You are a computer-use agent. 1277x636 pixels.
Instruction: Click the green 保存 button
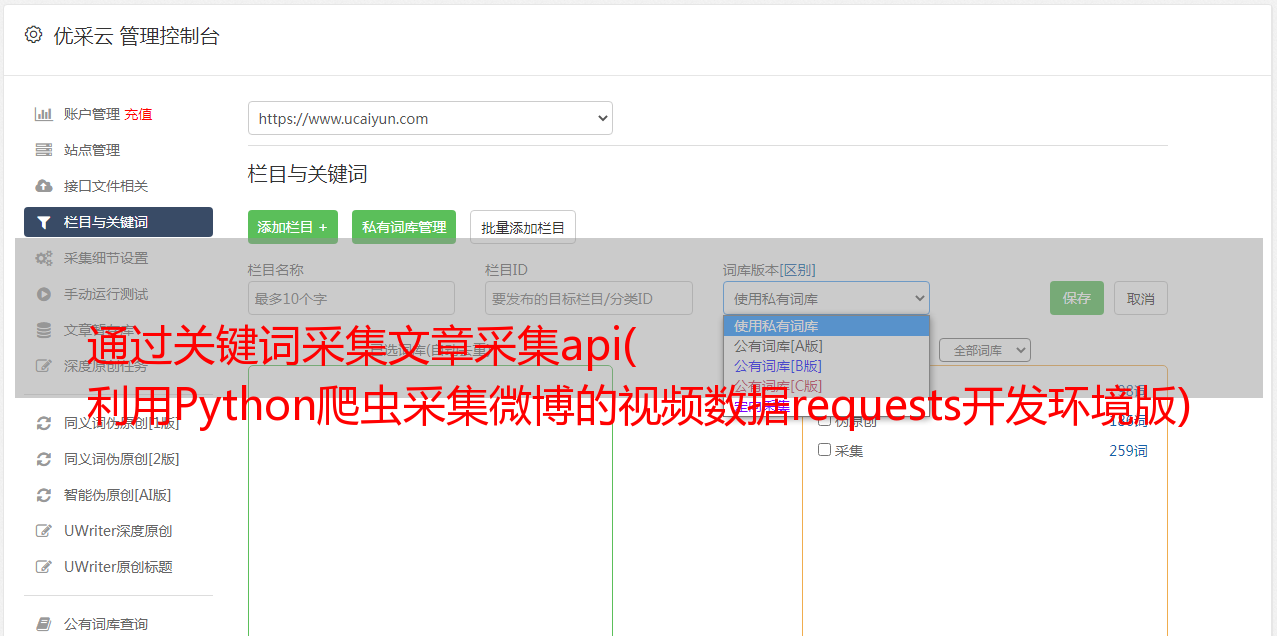pyautogui.click(x=1077, y=298)
